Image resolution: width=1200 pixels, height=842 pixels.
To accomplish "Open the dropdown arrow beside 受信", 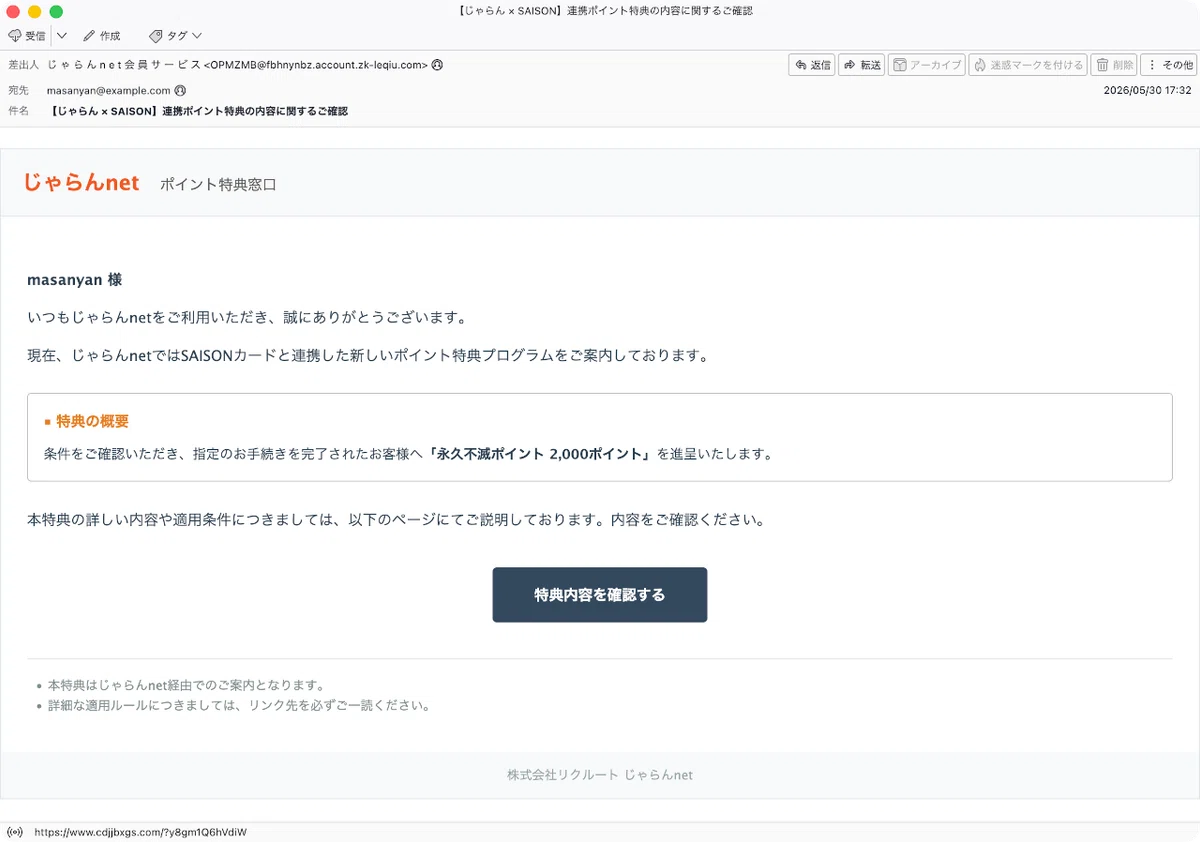I will [62, 35].
